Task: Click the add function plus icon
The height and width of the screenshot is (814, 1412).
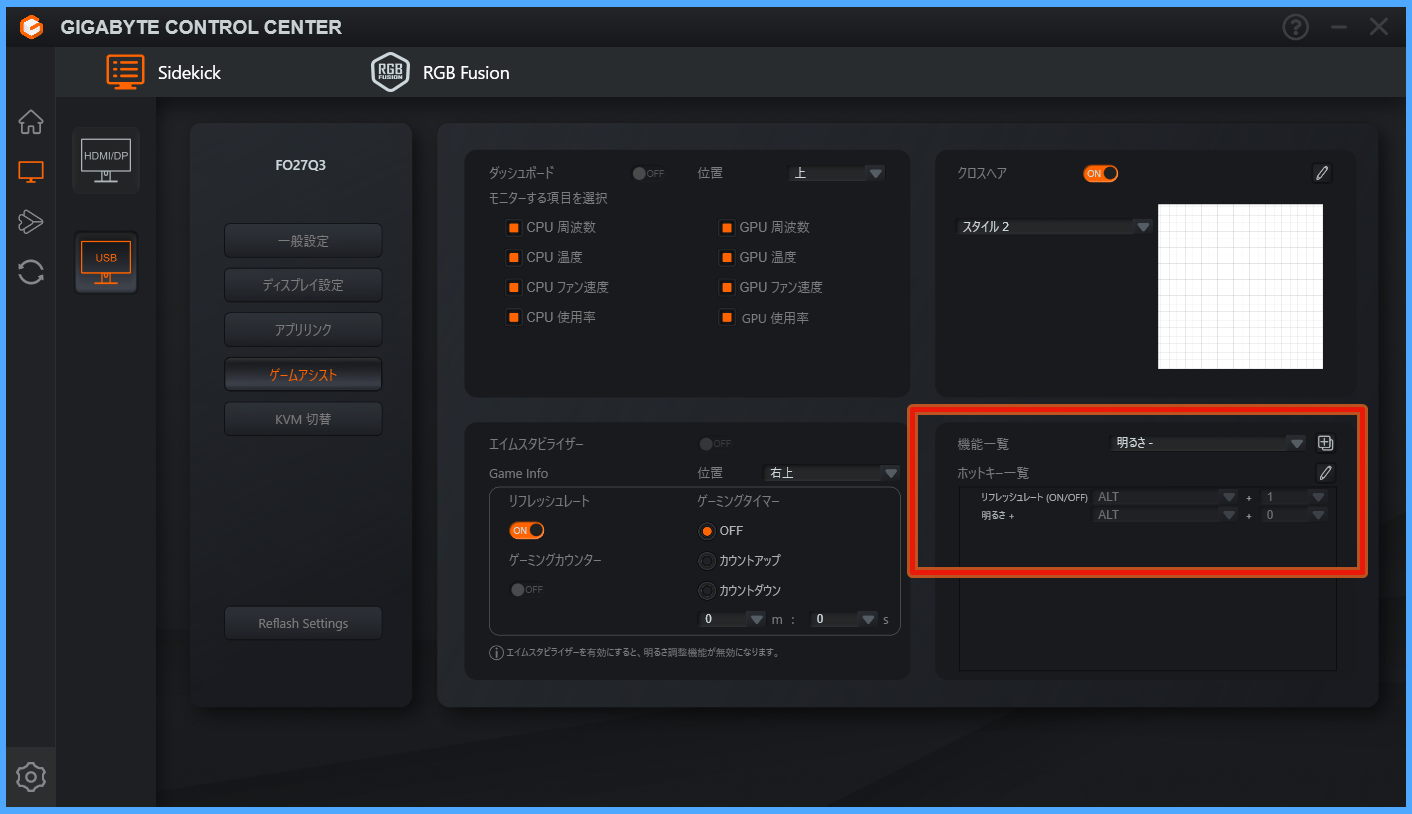Action: (x=1326, y=443)
